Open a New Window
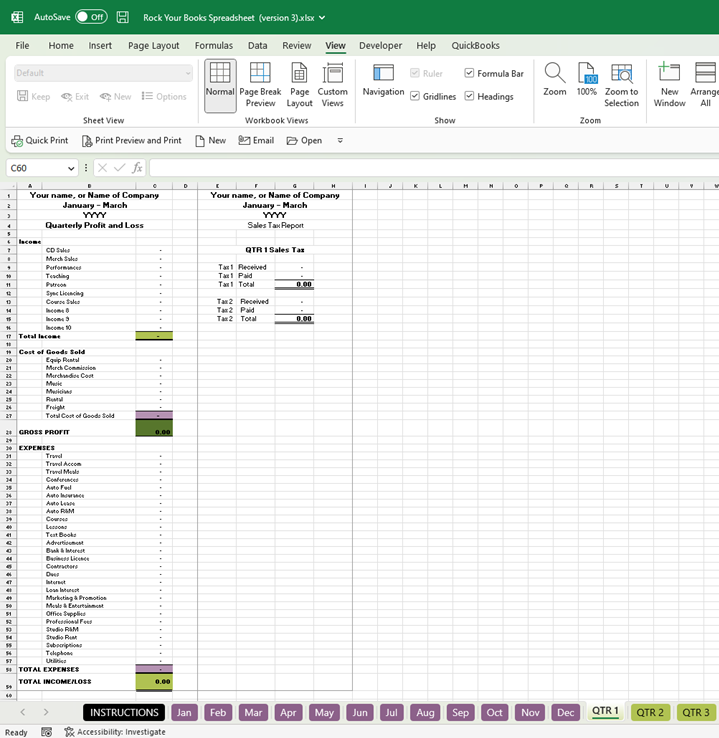 [x=669, y=84]
